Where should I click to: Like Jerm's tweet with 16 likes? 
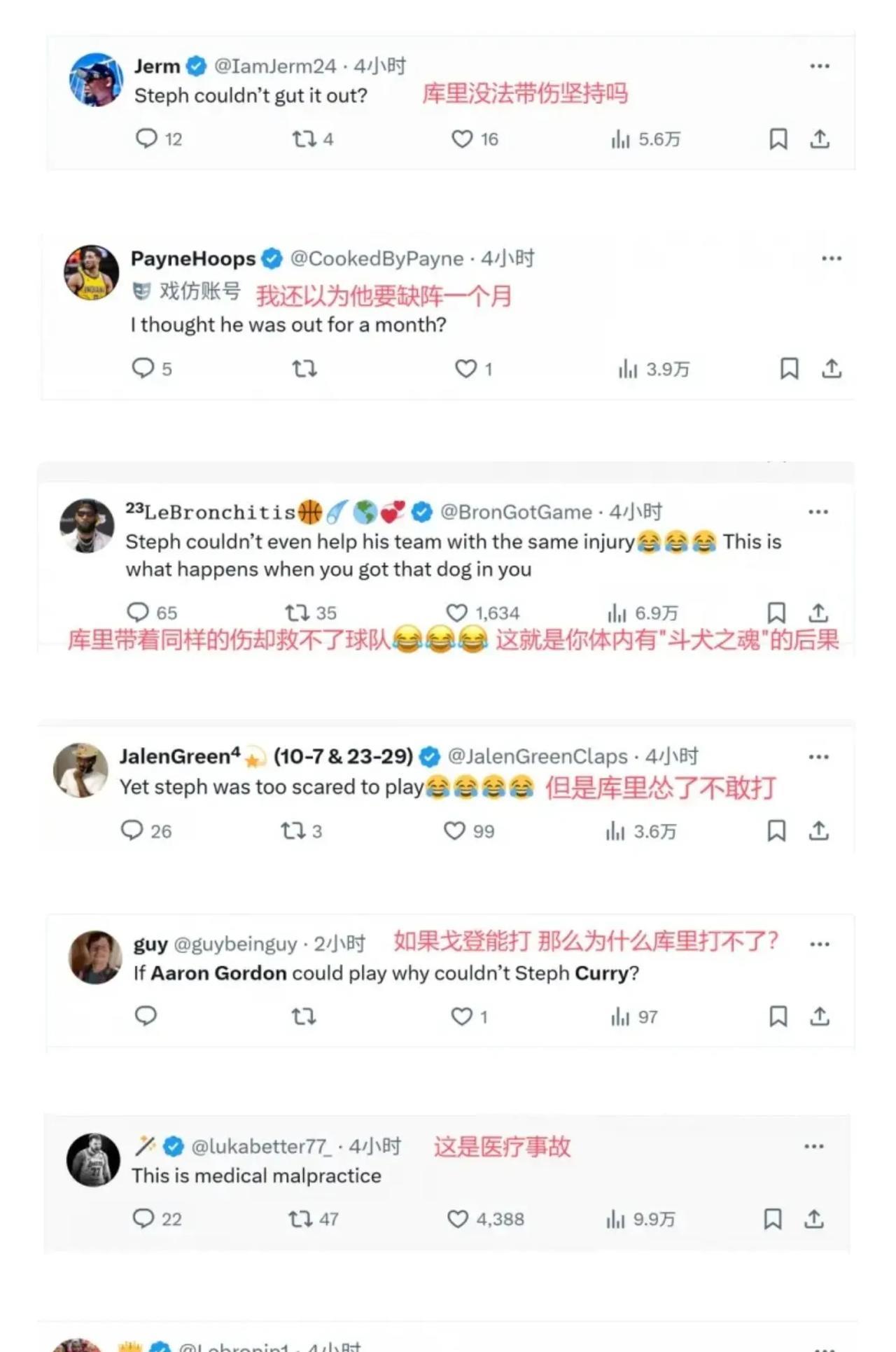pos(475,139)
